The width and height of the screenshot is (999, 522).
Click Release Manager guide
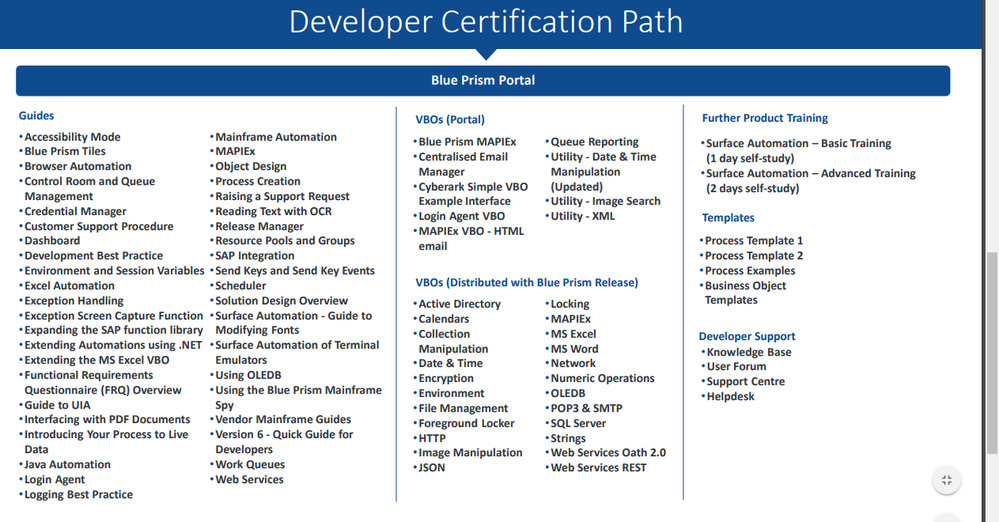[x=259, y=226]
